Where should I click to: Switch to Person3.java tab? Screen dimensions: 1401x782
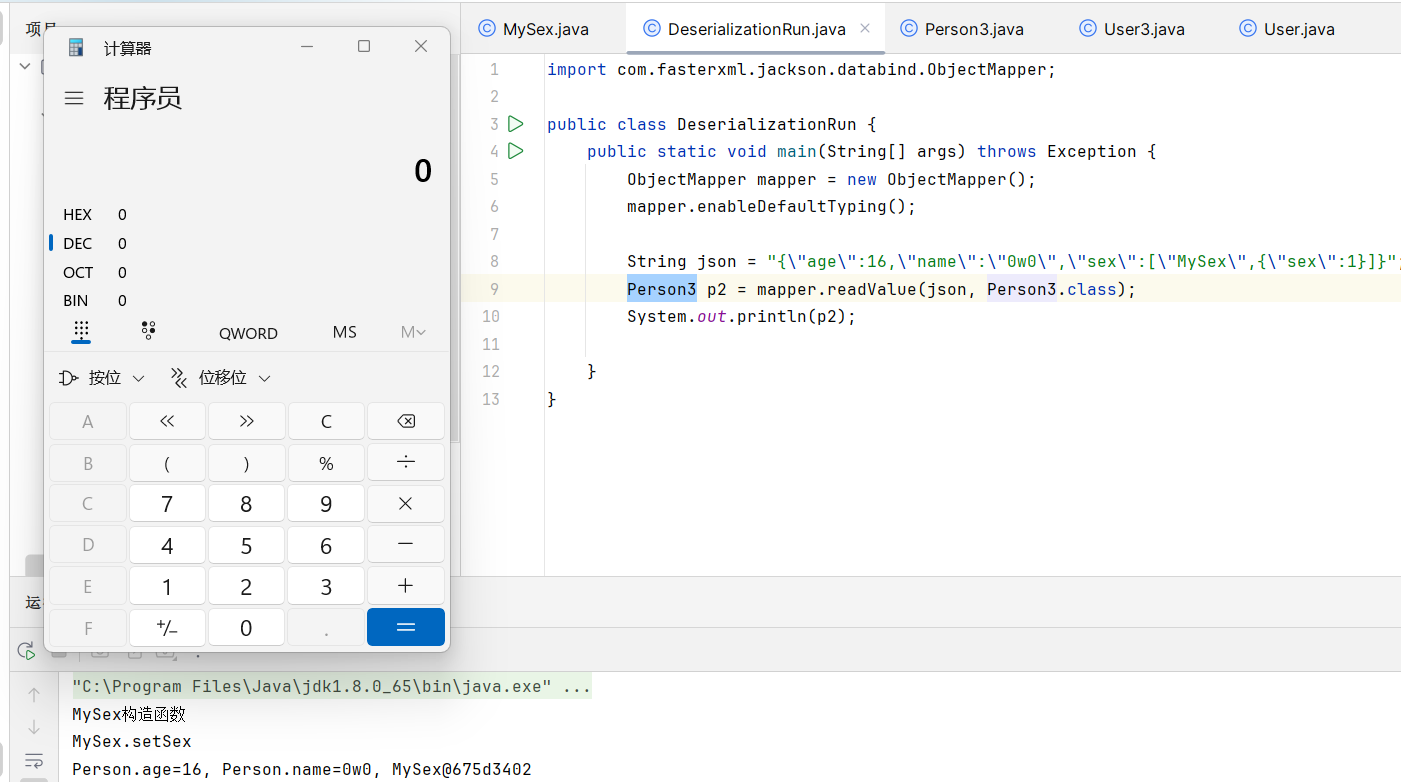pyautogui.click(x=961, y=28)
